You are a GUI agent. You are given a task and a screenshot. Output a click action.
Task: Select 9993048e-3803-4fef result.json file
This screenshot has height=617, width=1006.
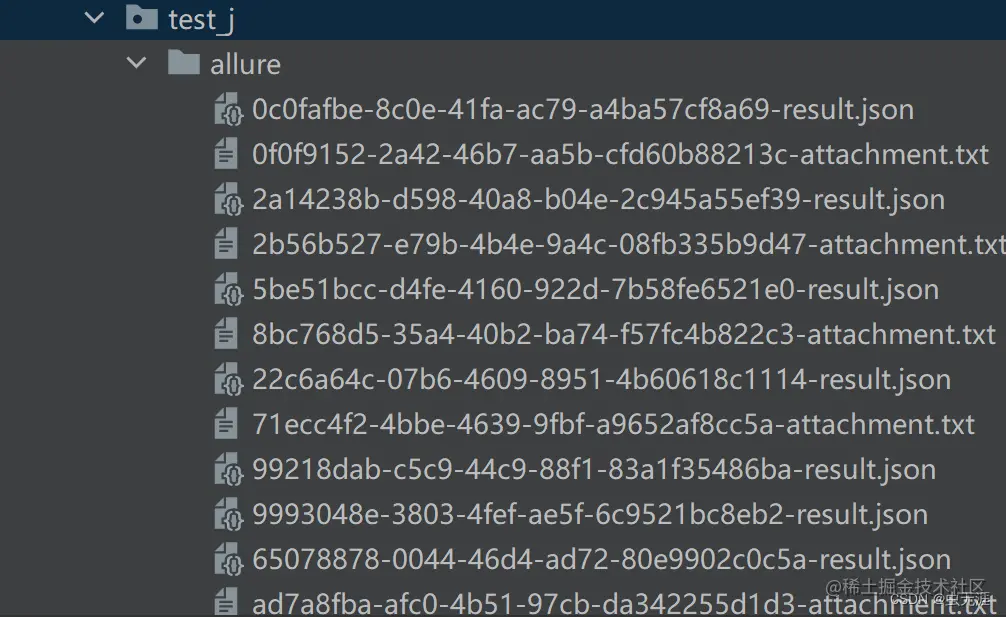point(590,514)
